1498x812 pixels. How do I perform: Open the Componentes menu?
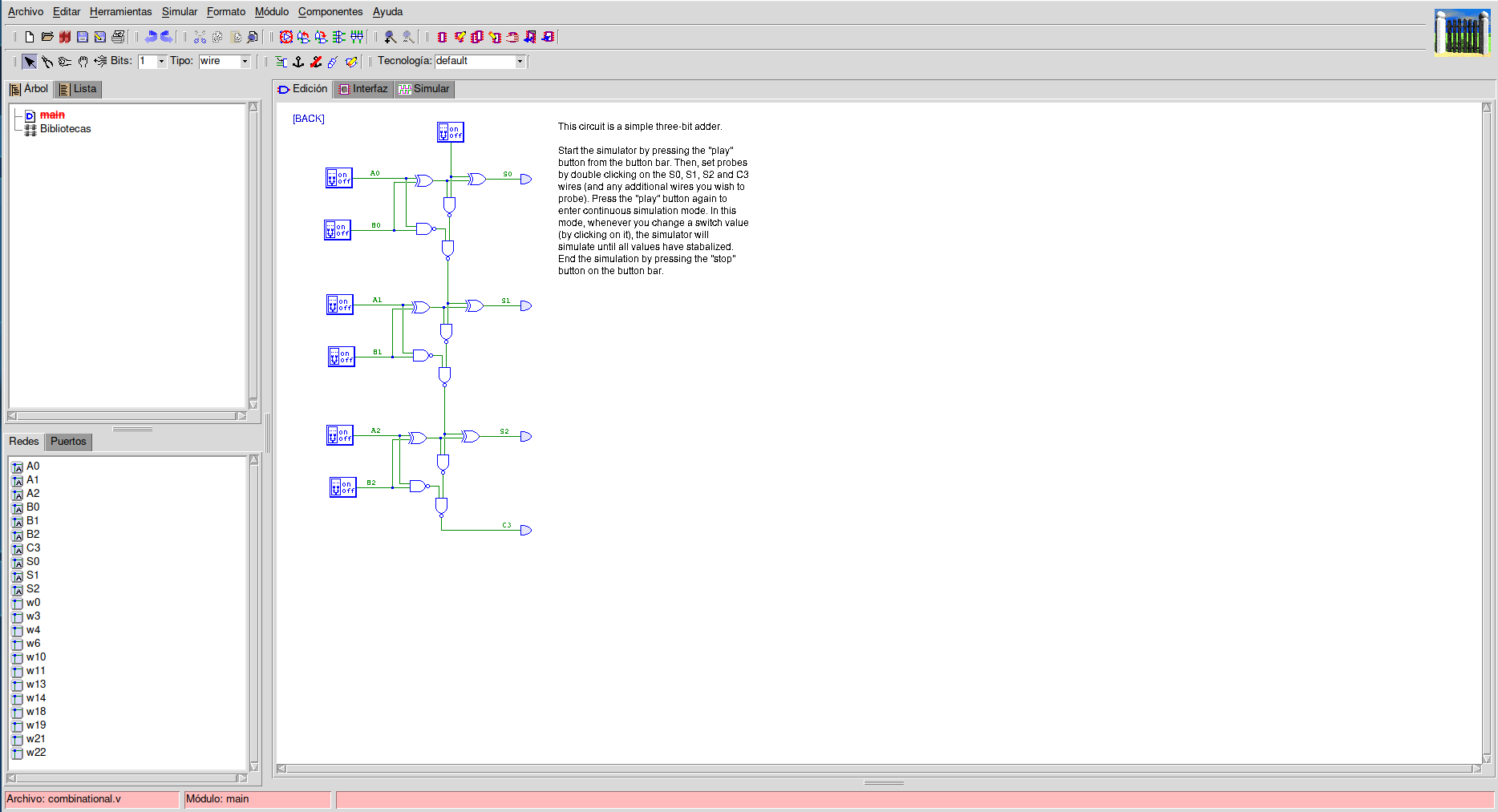point(330,12)
